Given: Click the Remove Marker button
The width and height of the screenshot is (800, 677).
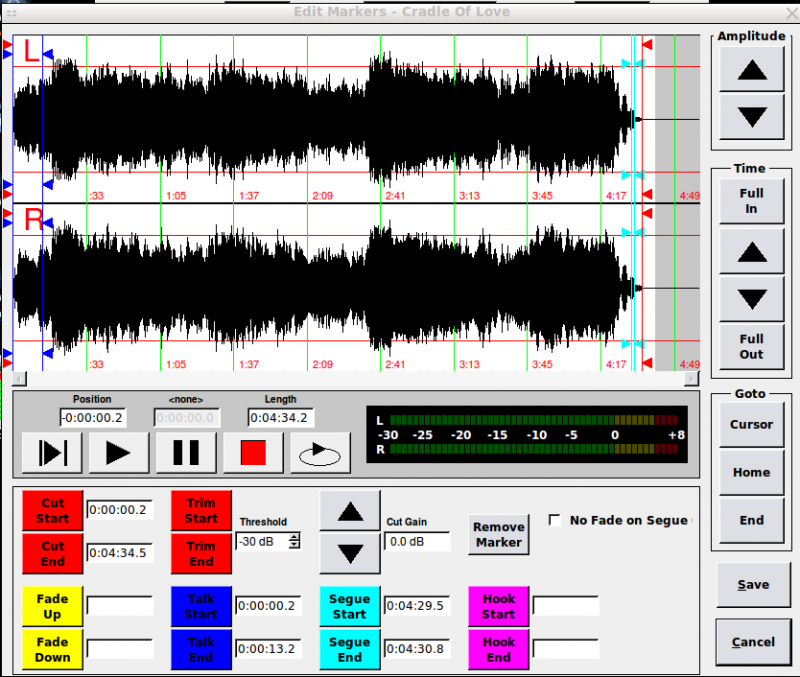Looking at the screenshot, I should click(498, 534).
